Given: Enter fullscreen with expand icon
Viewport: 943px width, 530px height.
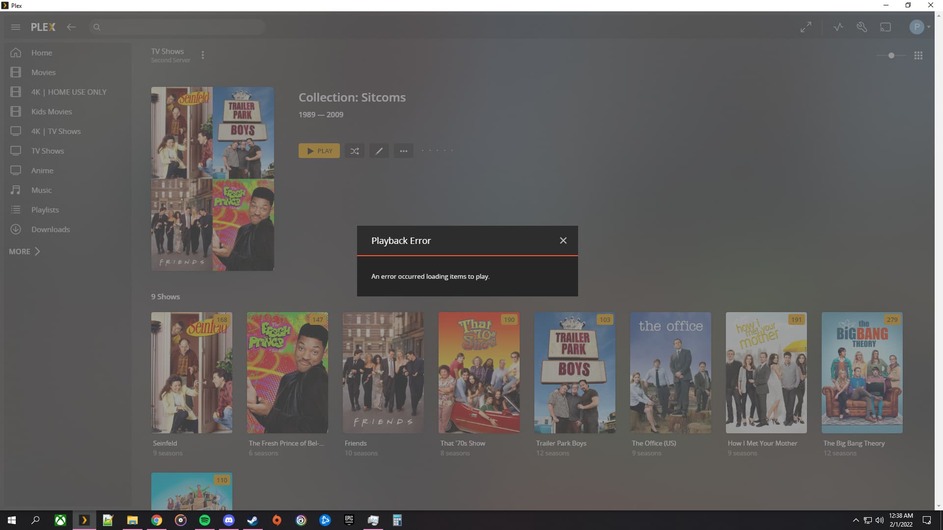Looking at the screenshot, I should pos(806,27).
